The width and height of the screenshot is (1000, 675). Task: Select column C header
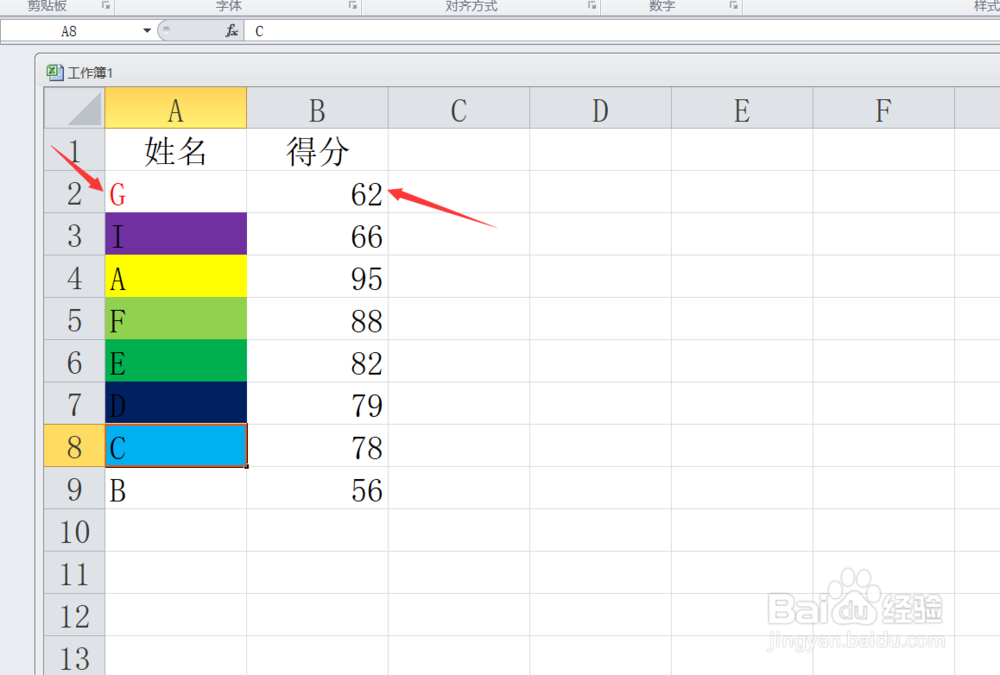pos(459,108)
